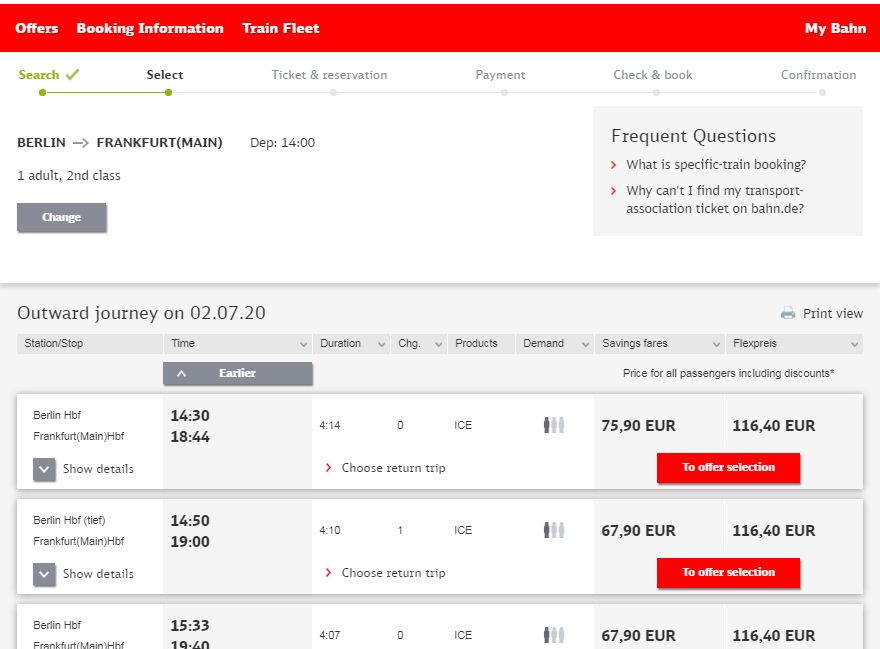Click demand indicator icon for 14:50 train

[x=554, y=530]
